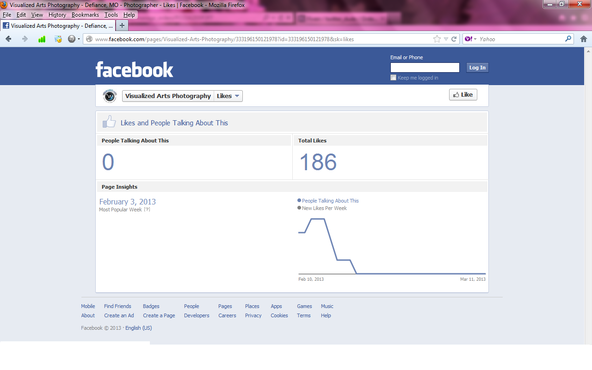This screenshot has height=370, width=592.
Task: Click the About footer link
Action: (x=88, y=316)
